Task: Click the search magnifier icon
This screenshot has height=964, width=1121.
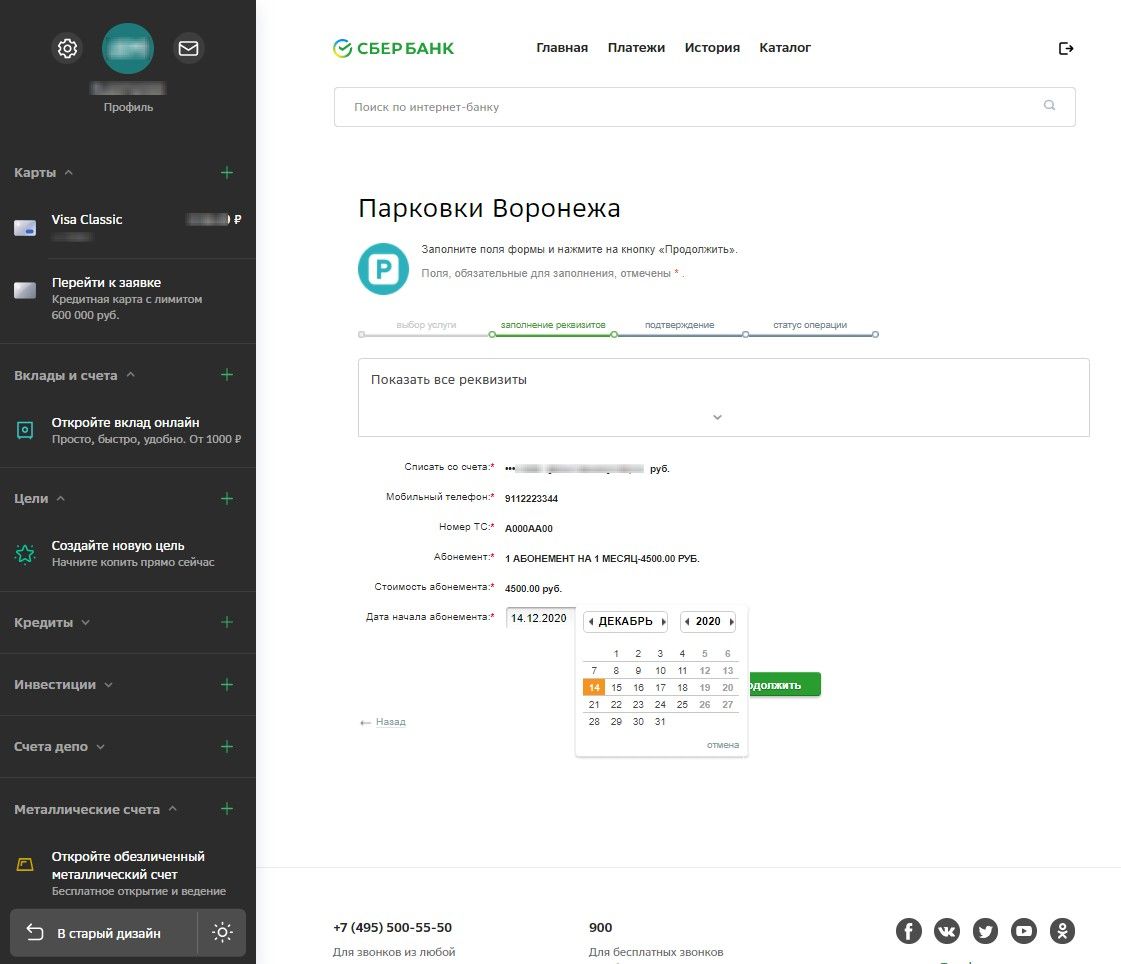Action: 1050,105
